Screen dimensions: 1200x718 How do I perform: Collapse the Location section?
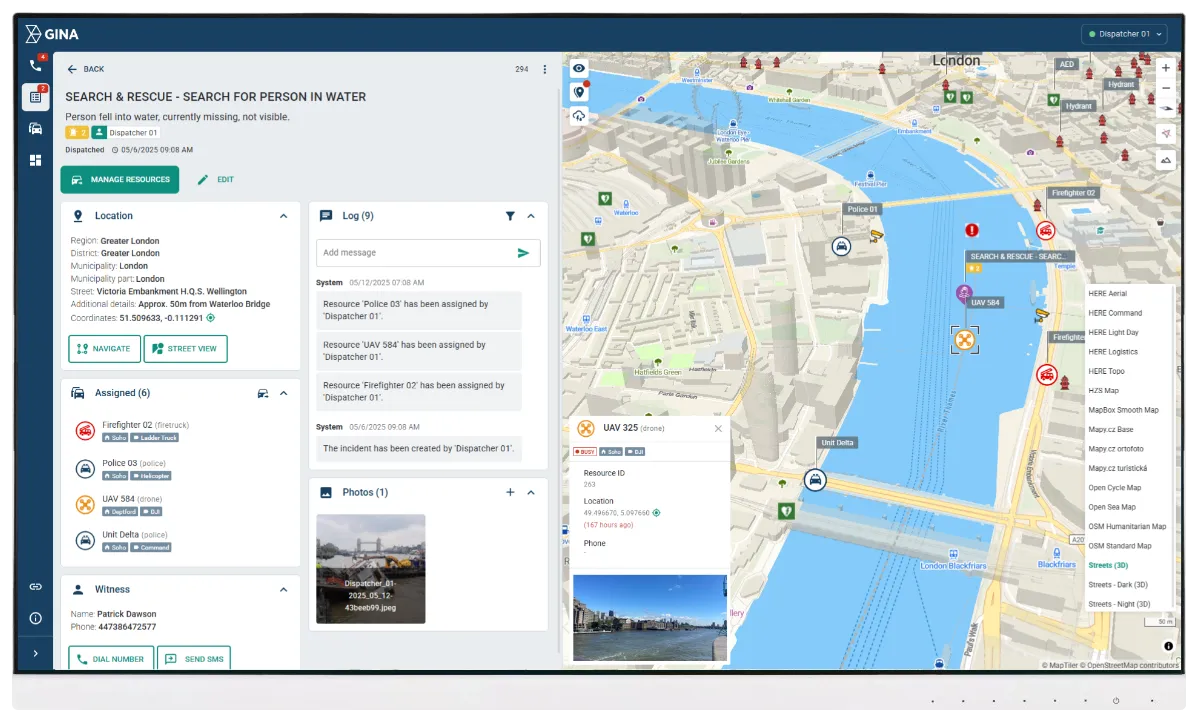click(x=283, y=215)
